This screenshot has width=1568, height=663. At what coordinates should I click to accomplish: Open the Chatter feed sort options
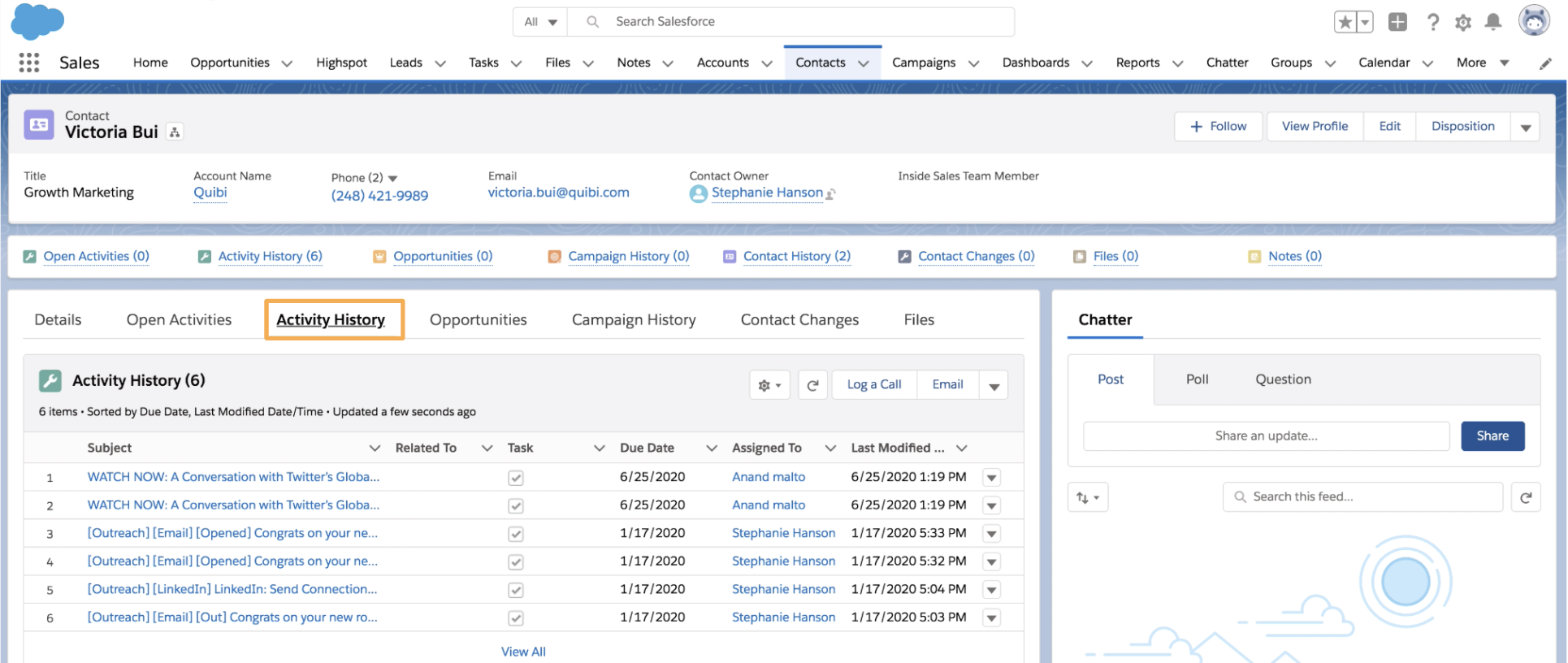pos(1088,497)
